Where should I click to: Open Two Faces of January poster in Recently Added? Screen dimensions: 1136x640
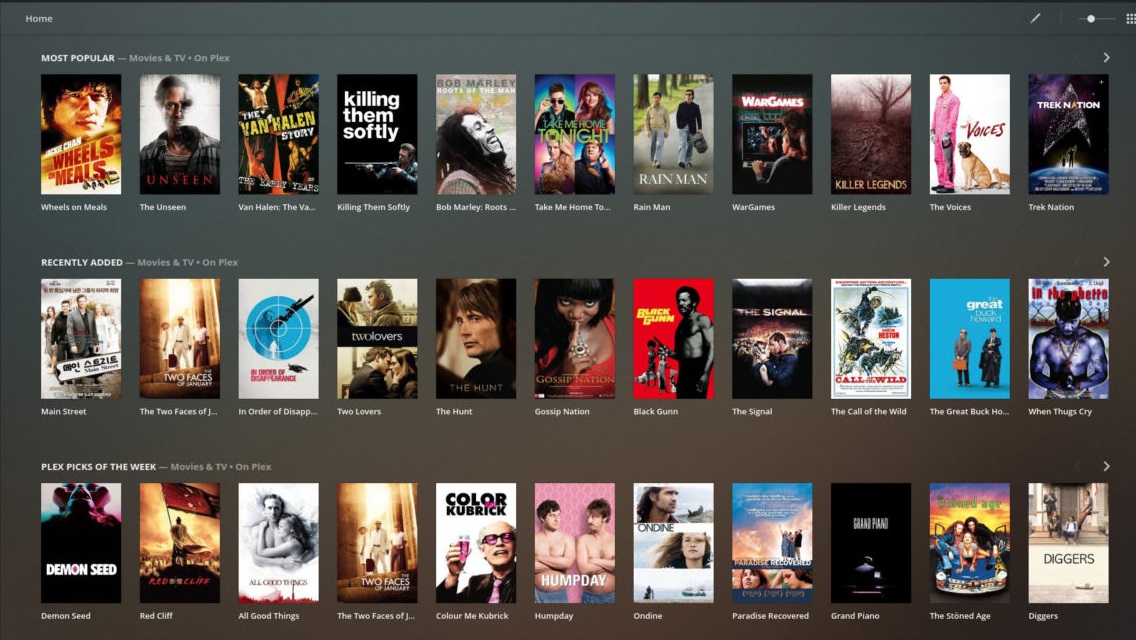[x=180, y=338]
